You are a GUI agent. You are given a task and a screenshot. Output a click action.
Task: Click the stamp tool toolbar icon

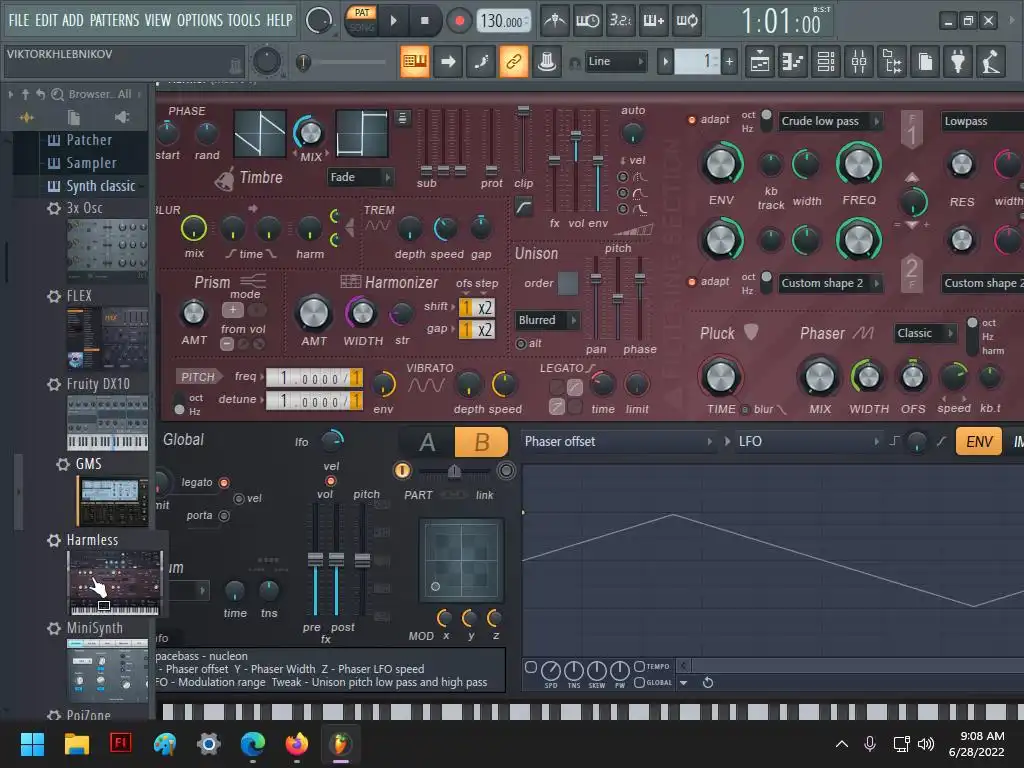547,62
